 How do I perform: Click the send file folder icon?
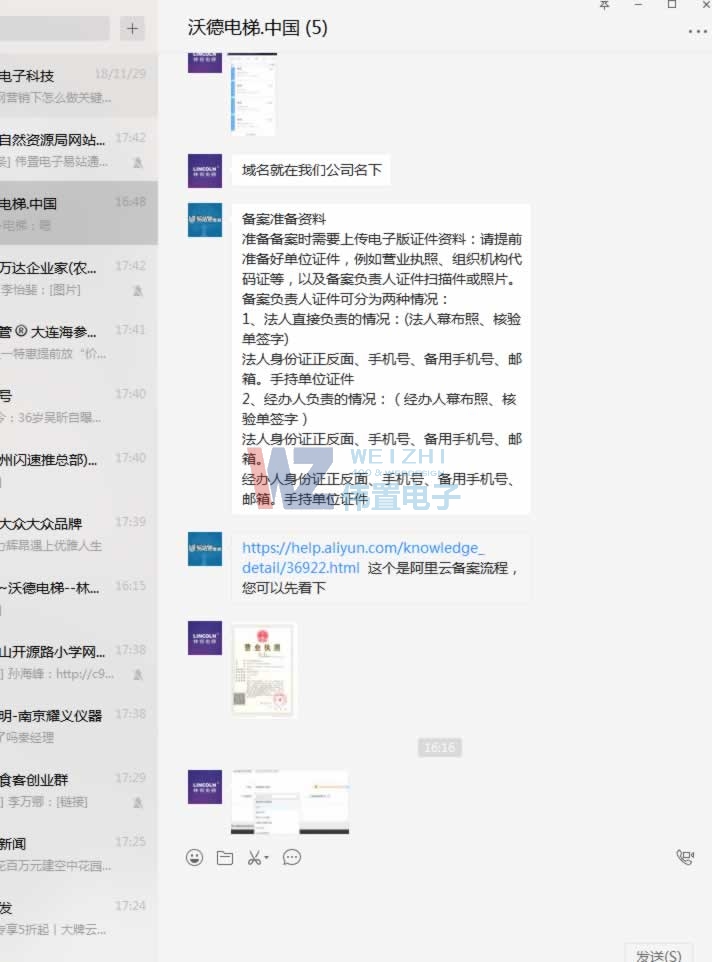[225, 857]
